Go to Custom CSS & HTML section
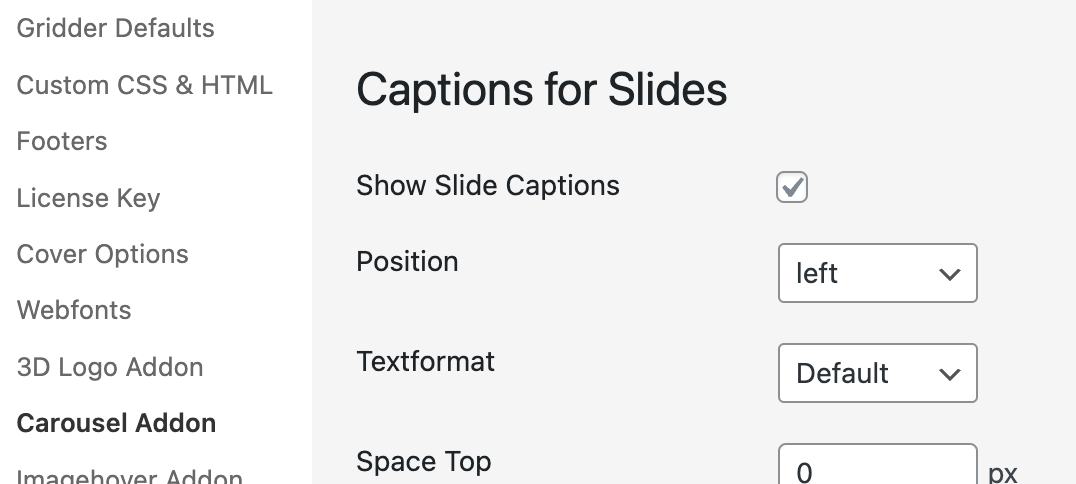 (144, 85)
